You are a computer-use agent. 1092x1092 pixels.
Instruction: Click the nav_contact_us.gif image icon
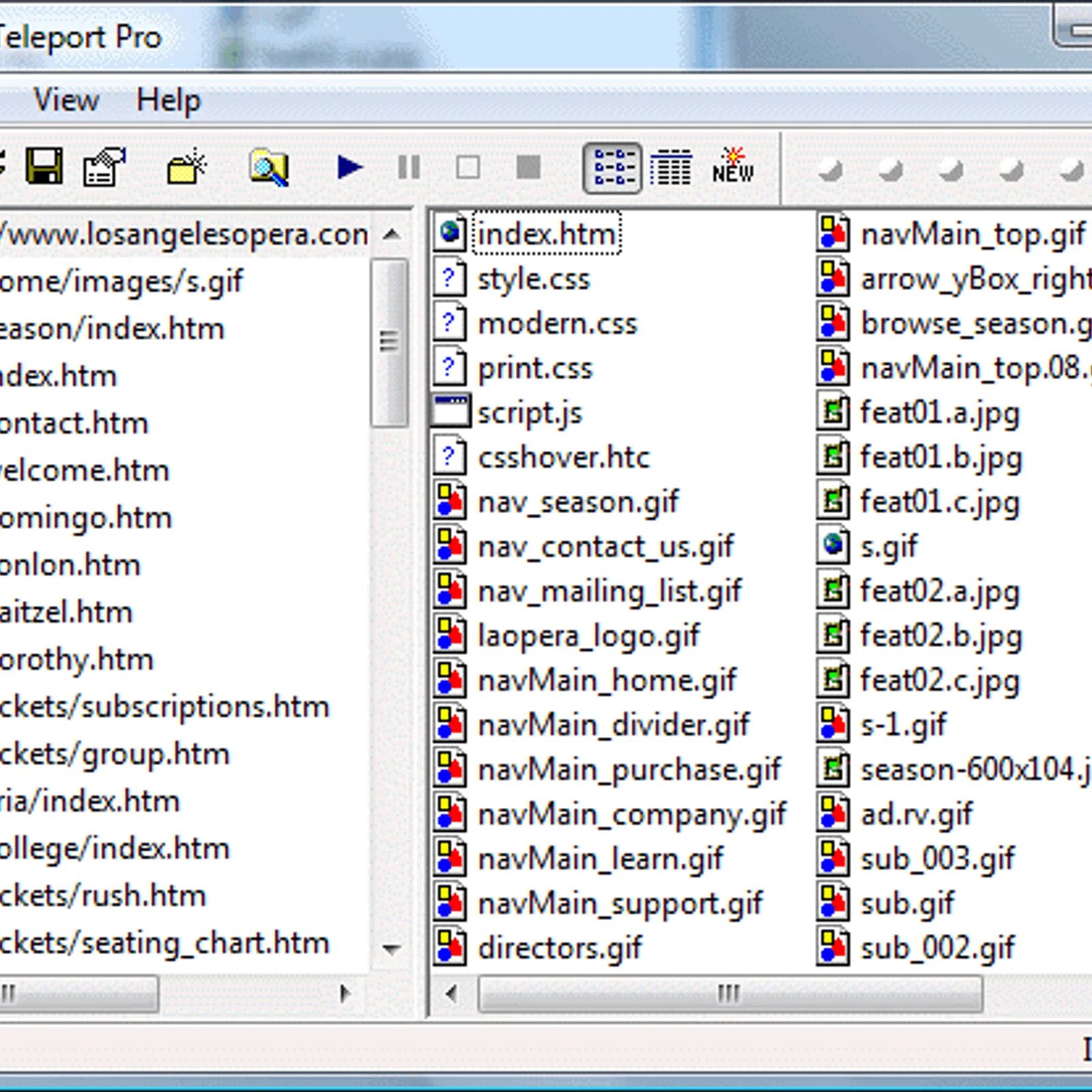click(450, 546)
